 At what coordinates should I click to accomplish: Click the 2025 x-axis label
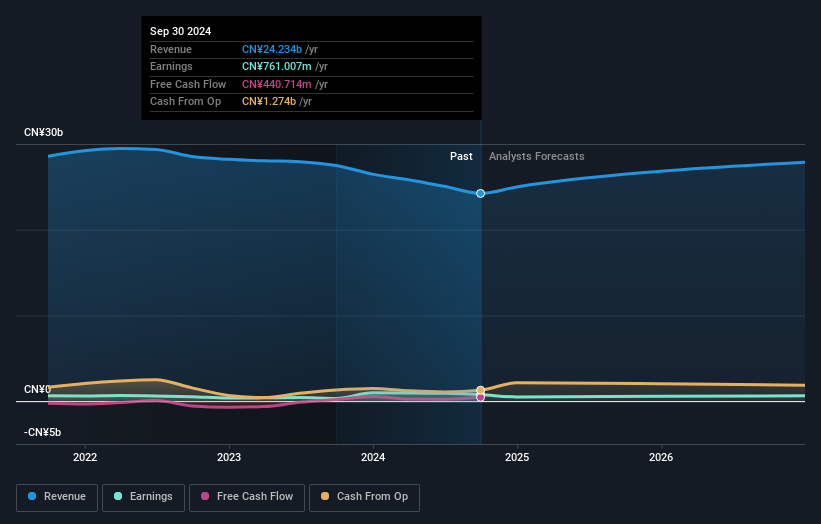tap(517, 458)
